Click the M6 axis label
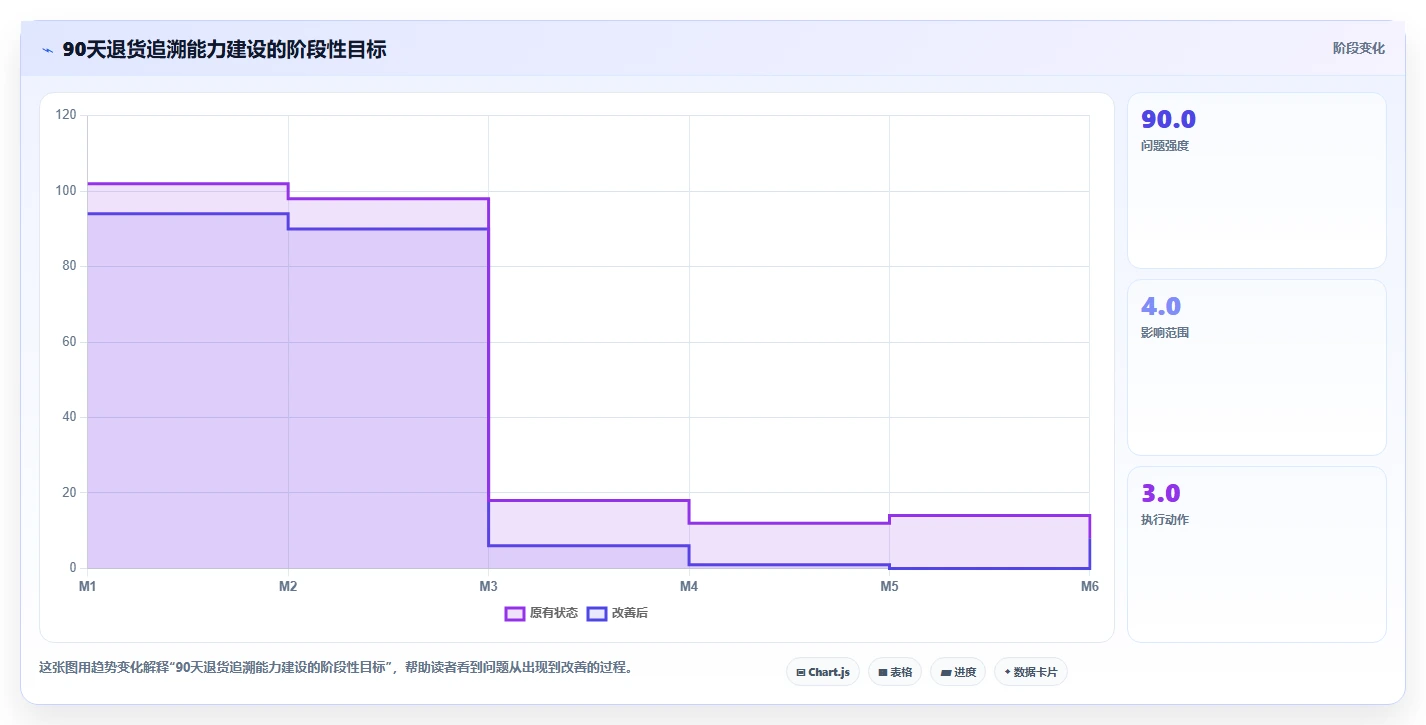Screen dimensions: 1426x725 pos(1090,586)
